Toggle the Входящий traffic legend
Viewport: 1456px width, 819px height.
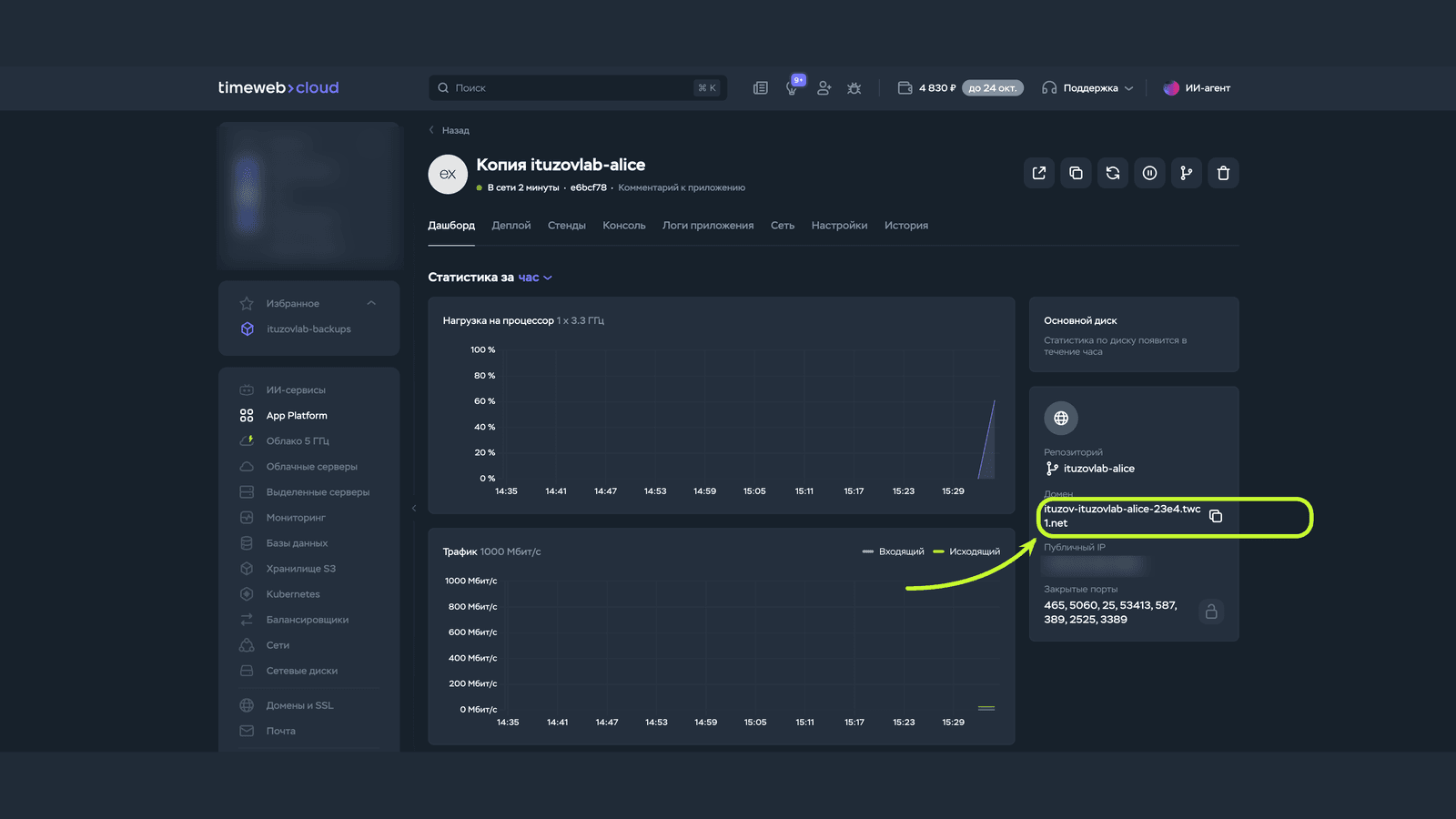pyautogui.click(x=893, y=551)
